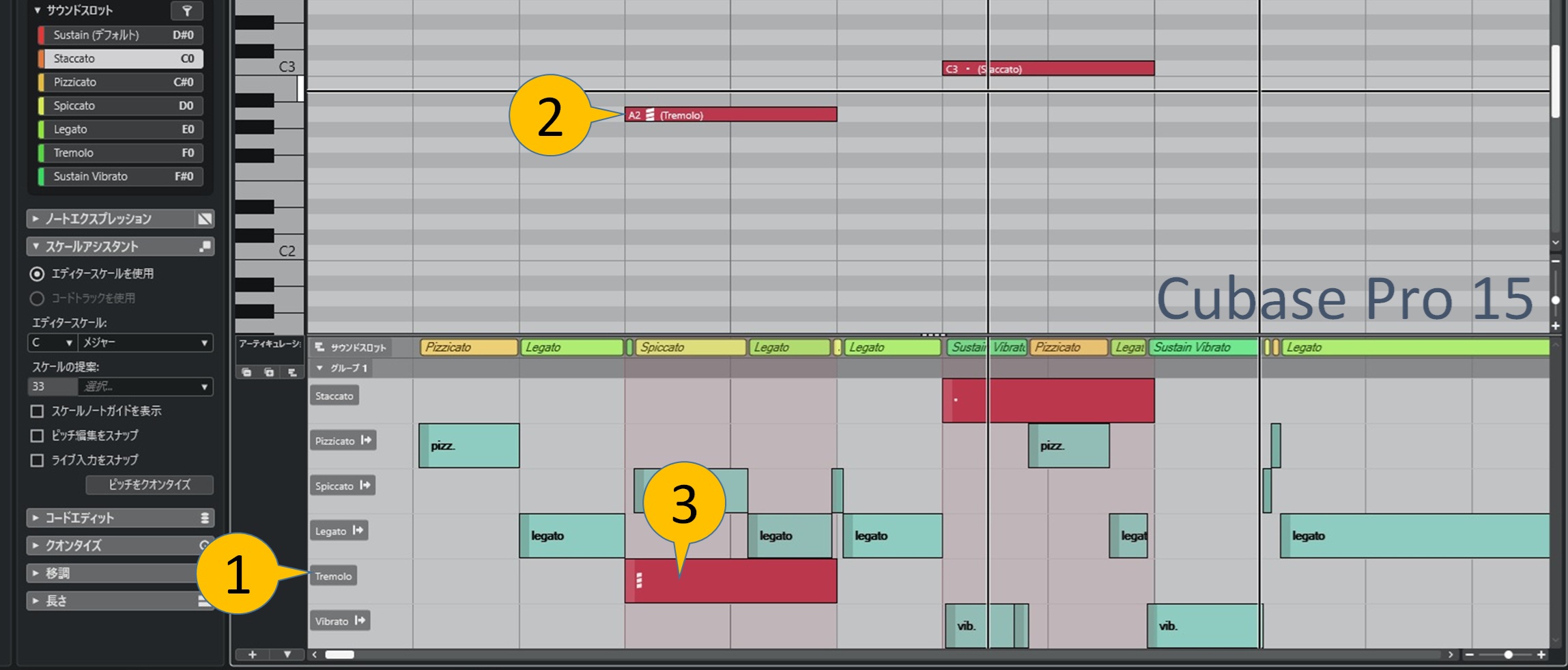
Task: Tick the 'ライブ入力をスナップ' checkbox
Action: (x=38, y=460)
